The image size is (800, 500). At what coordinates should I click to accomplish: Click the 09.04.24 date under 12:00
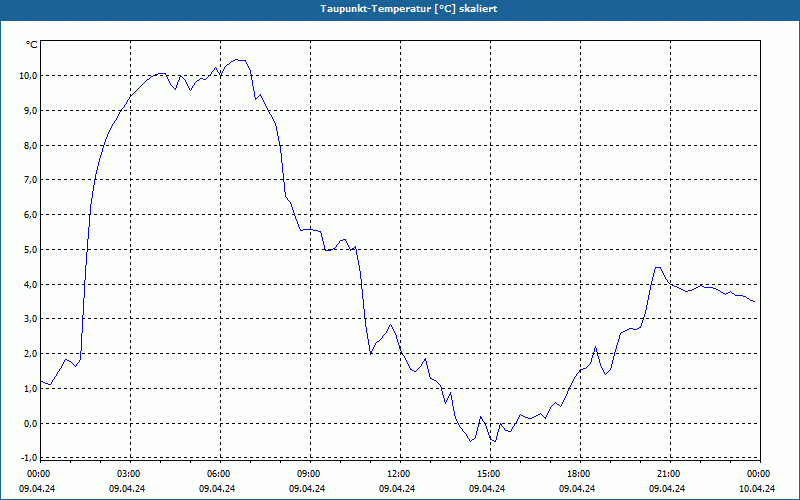[x=397, y=488]
